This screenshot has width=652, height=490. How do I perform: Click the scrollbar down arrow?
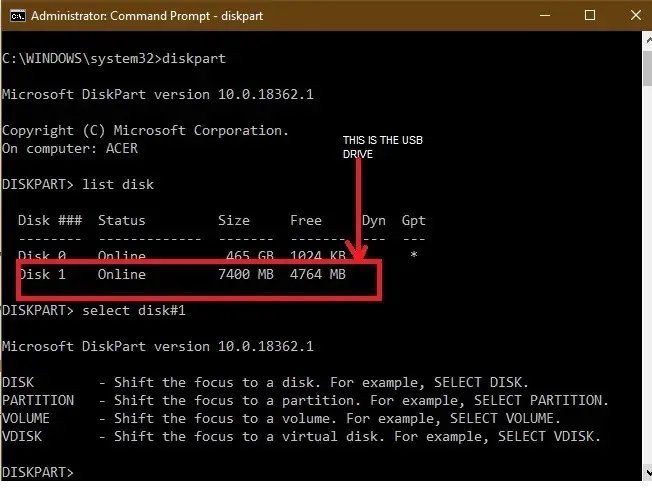tap(648, 472)
